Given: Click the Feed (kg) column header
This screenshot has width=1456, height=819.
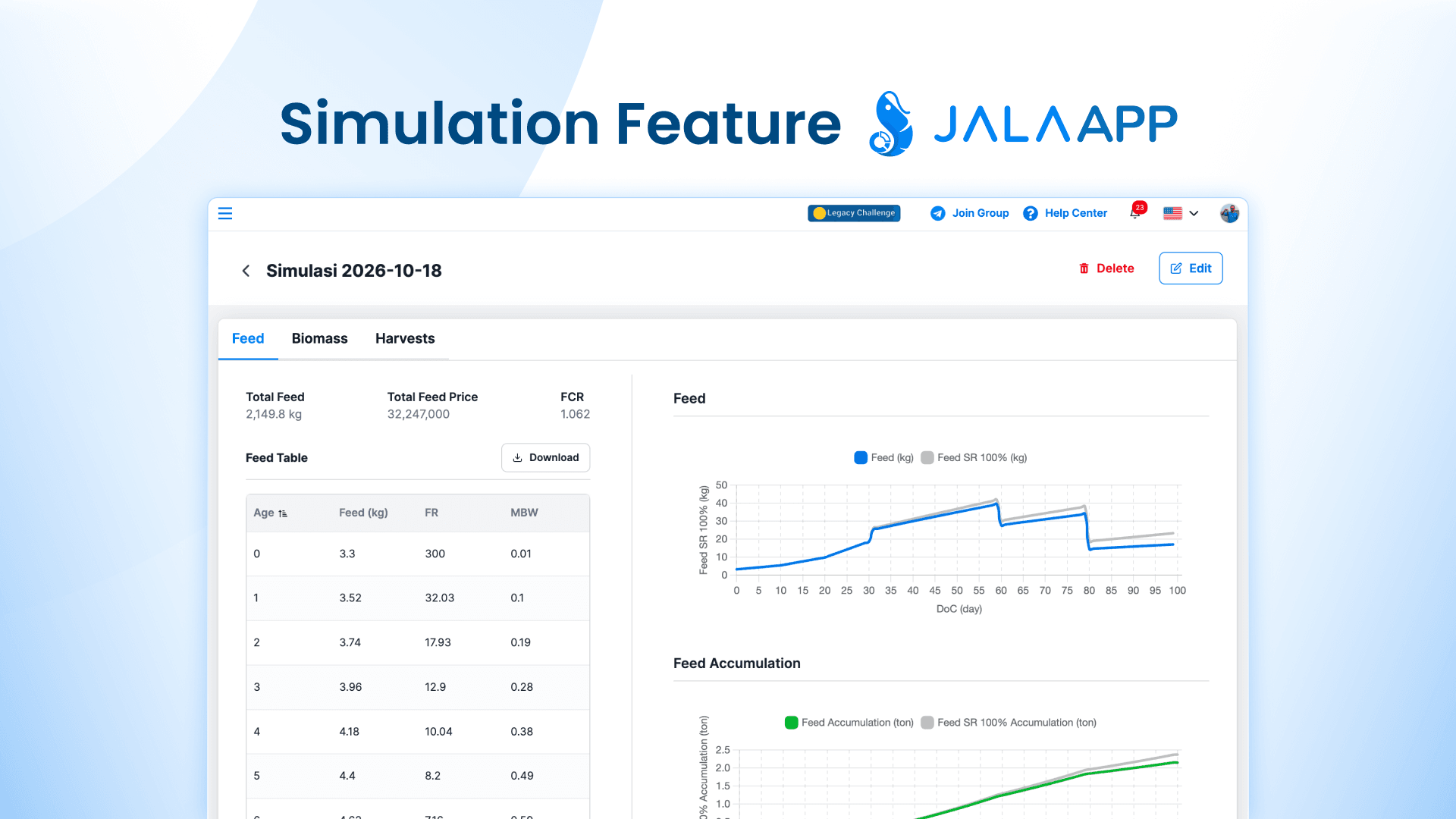Looking at the screenshot, I should [x=363, y=513].
